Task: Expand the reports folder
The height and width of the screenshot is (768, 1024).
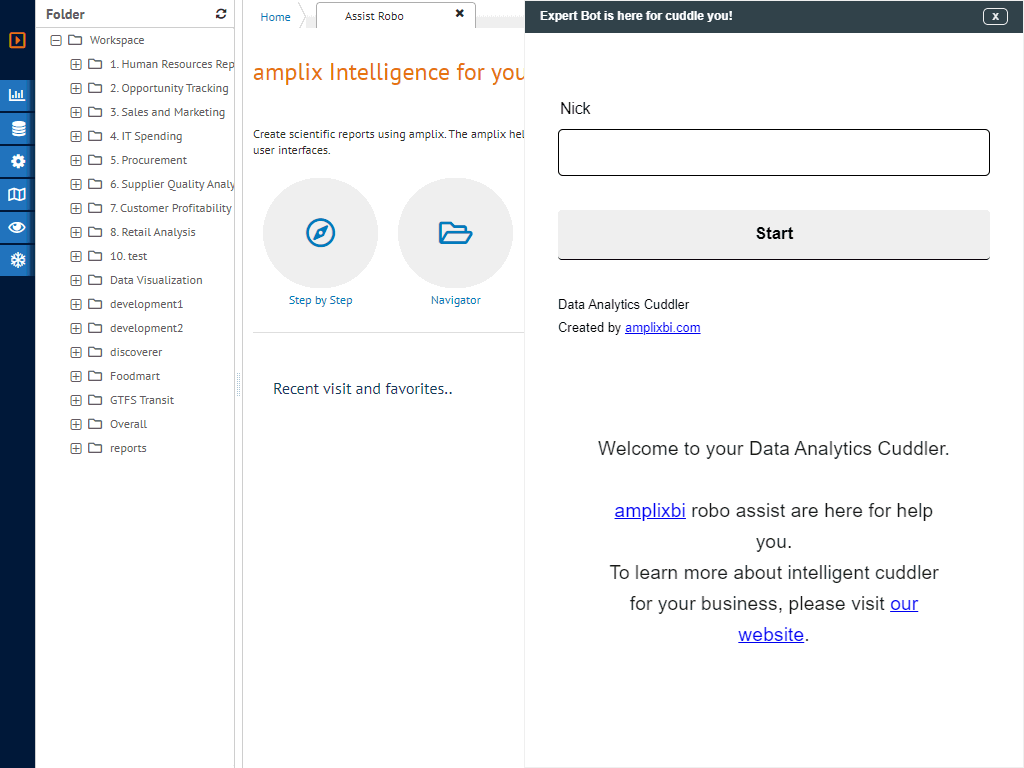Action: [76, 449]
